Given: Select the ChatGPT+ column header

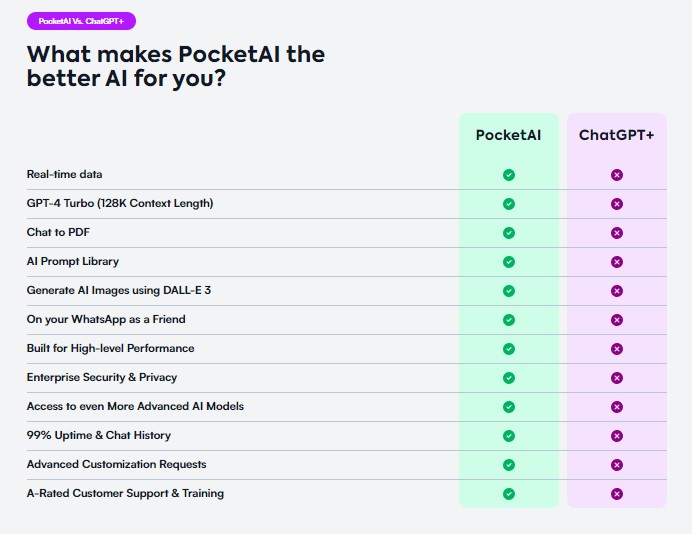Looking at the screenshot, I should click(617, 135).
